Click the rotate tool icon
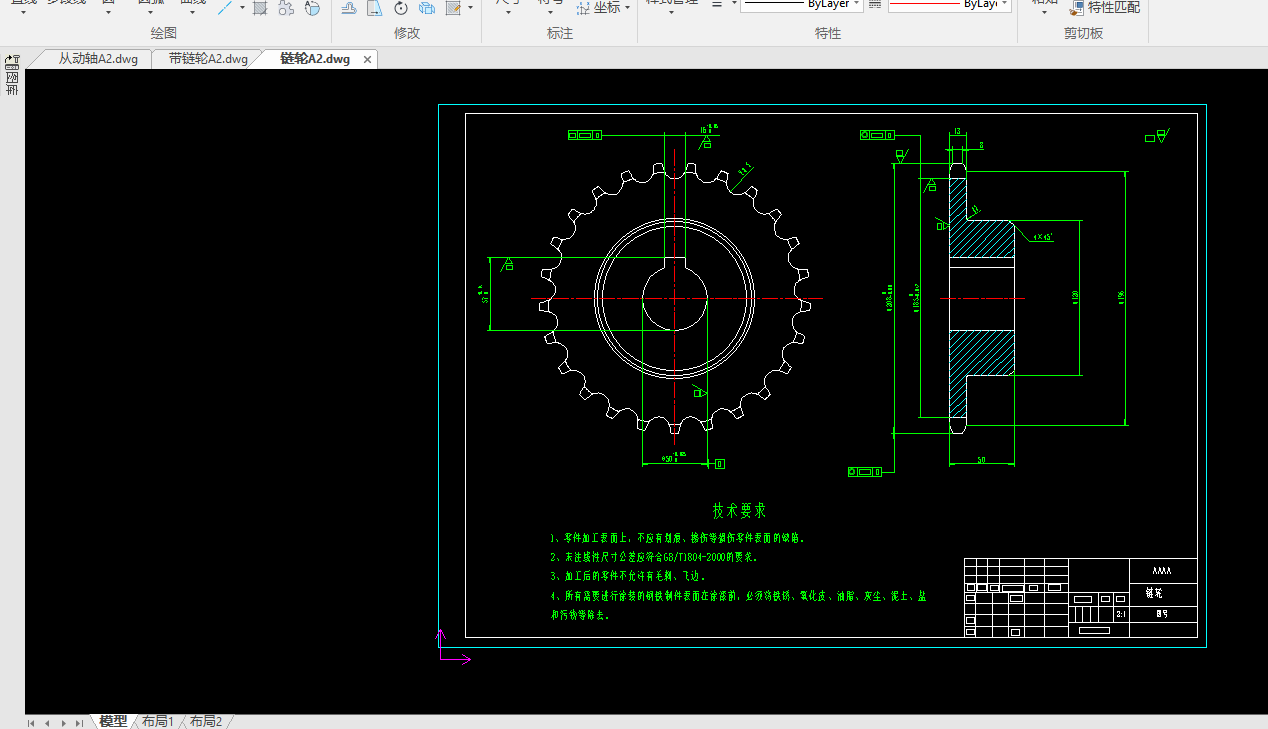The image size is (1268, 729). tap(401, 8)
